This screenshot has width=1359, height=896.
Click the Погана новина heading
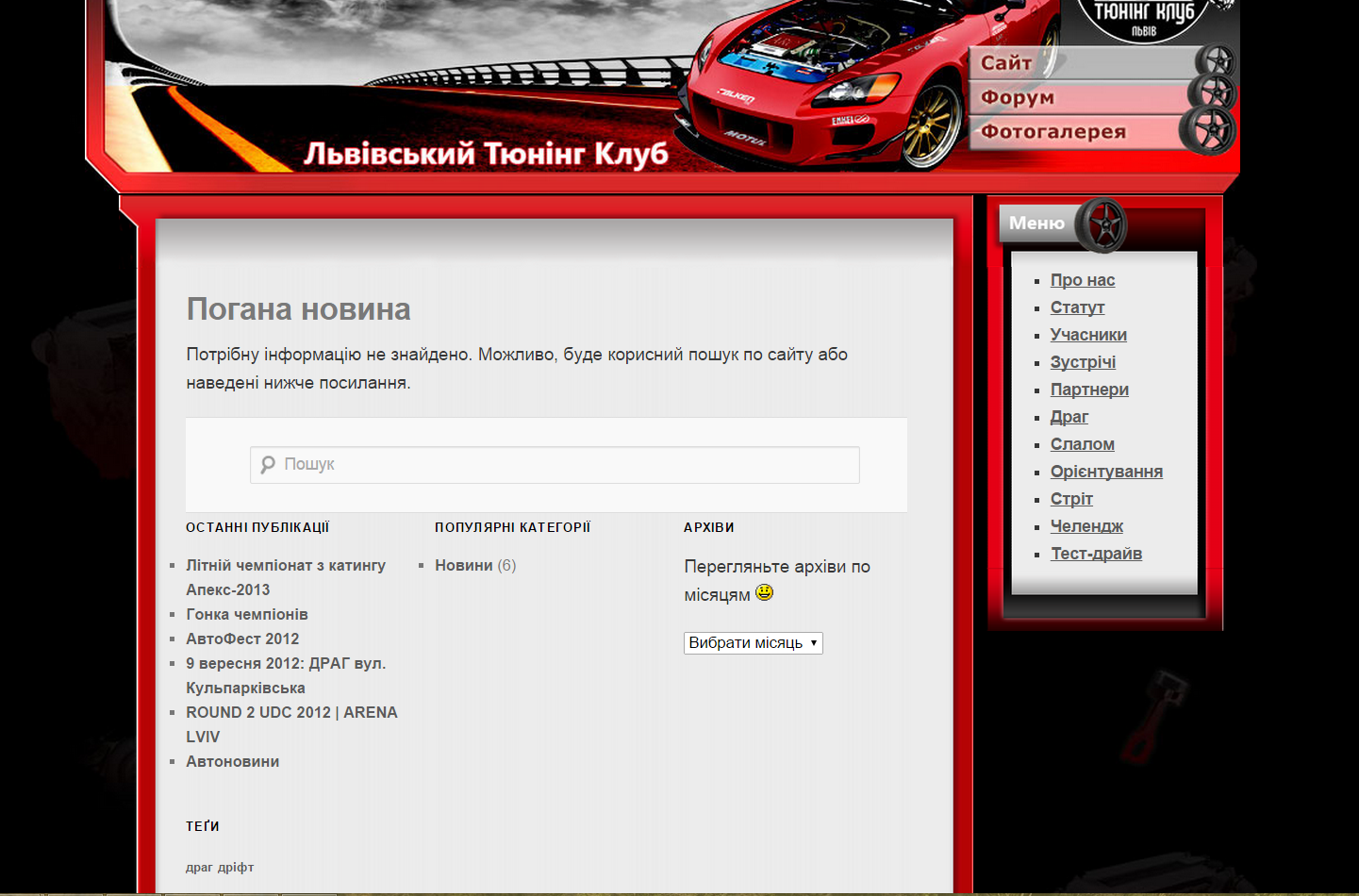click(298, 309)
